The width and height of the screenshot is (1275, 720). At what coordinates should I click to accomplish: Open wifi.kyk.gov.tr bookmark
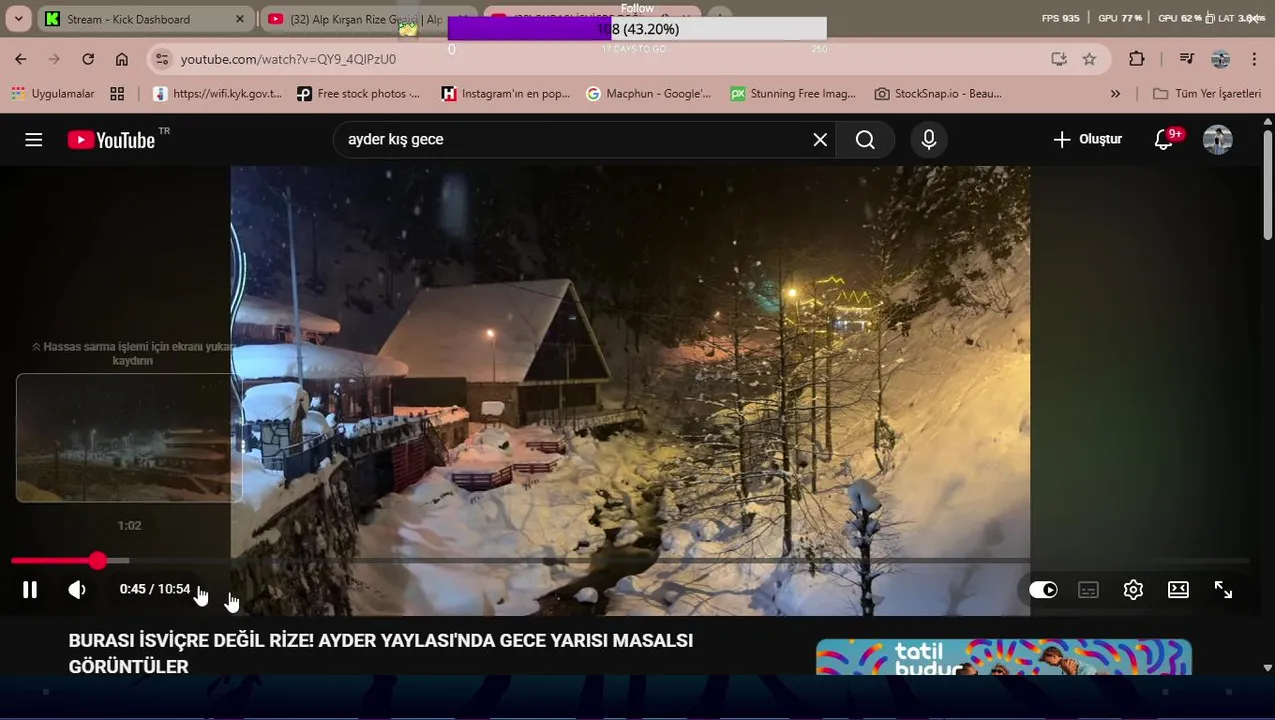[218, 93]
